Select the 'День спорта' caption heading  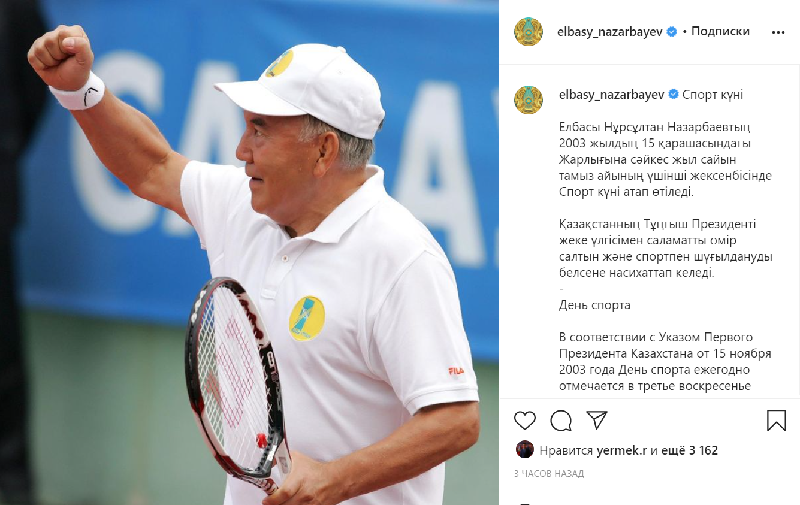594,305
